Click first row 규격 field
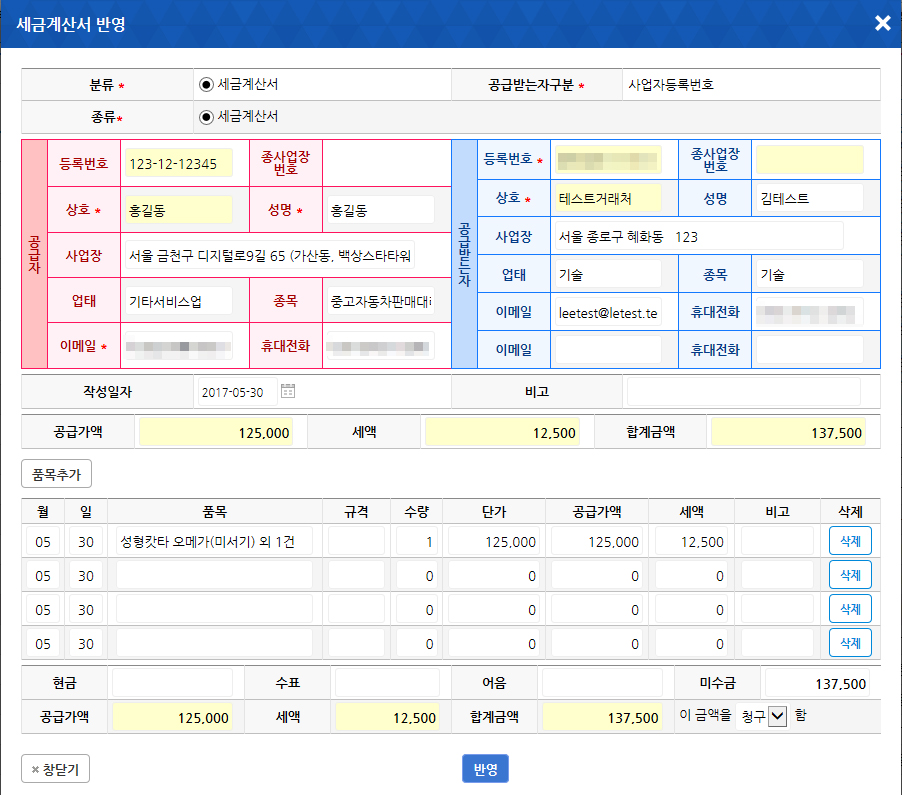 [356, 541]
